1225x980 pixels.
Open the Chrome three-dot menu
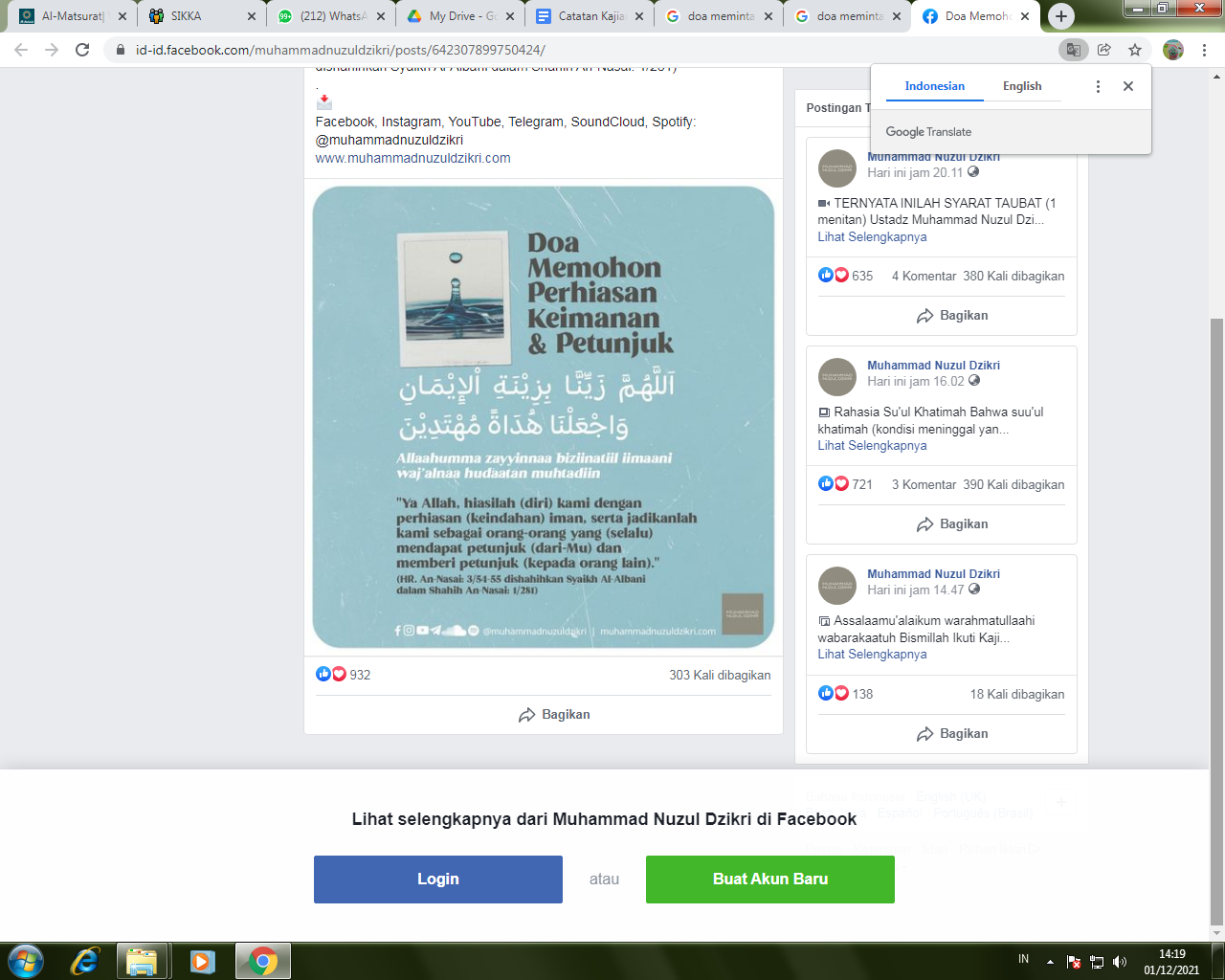click(1205, 50)
